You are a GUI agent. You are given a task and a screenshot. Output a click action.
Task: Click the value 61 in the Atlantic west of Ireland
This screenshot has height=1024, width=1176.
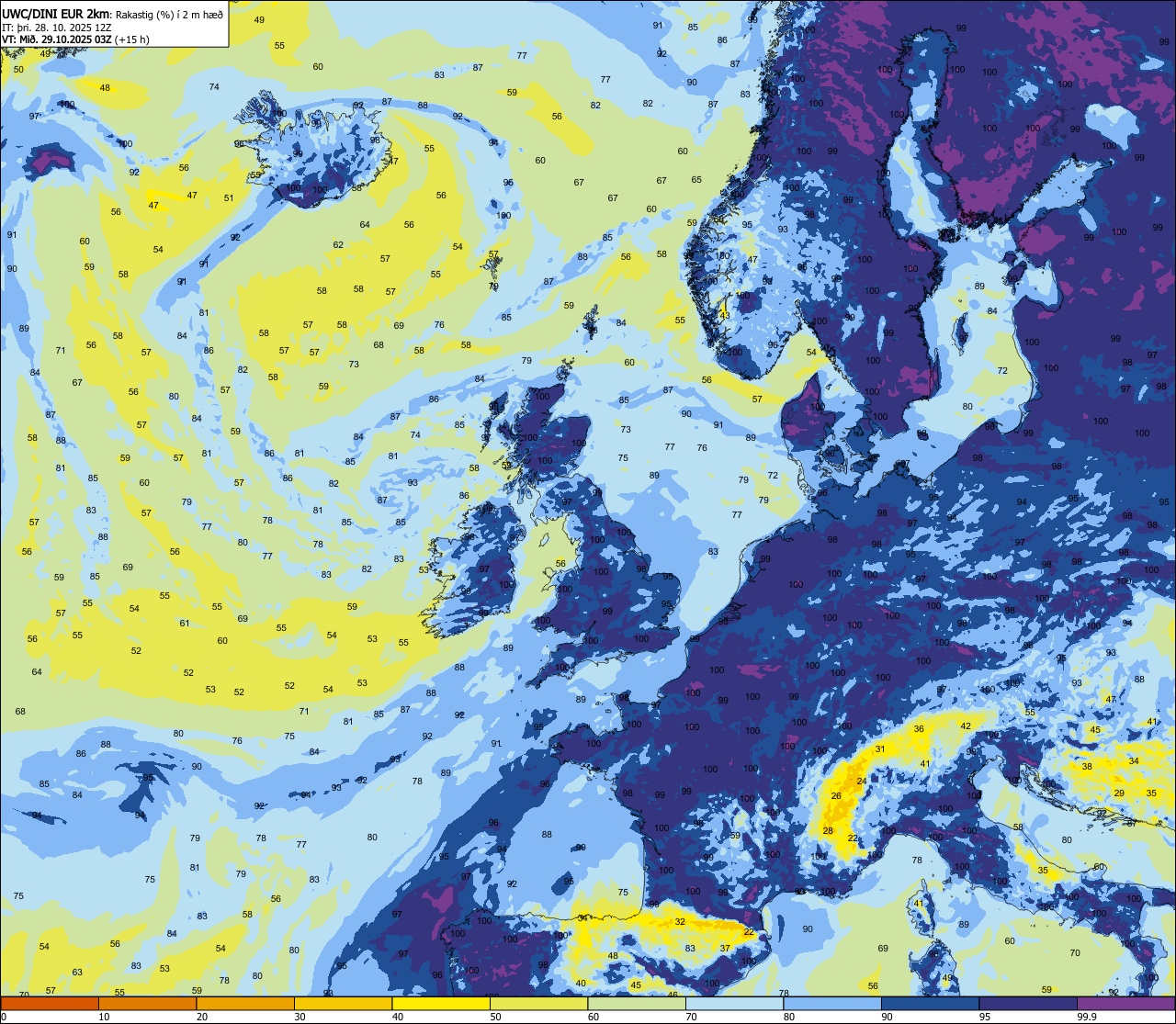185,624
